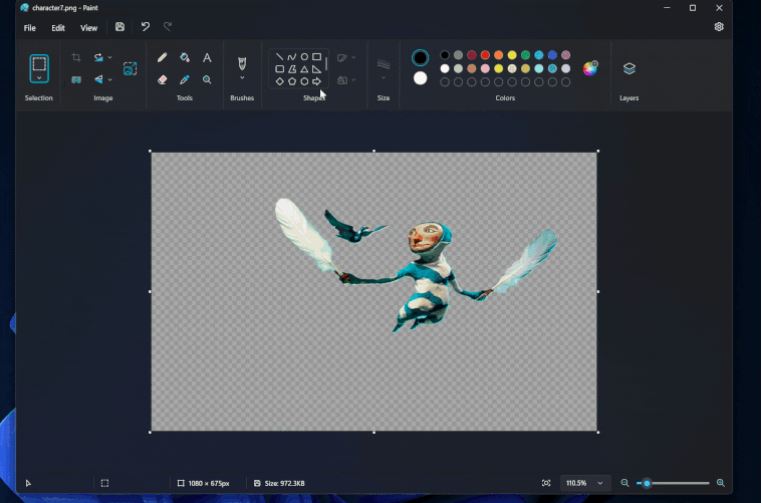Pick the green palette color
Image resolution: width=762 pixels, height=503 pixels.
[525, 55]
